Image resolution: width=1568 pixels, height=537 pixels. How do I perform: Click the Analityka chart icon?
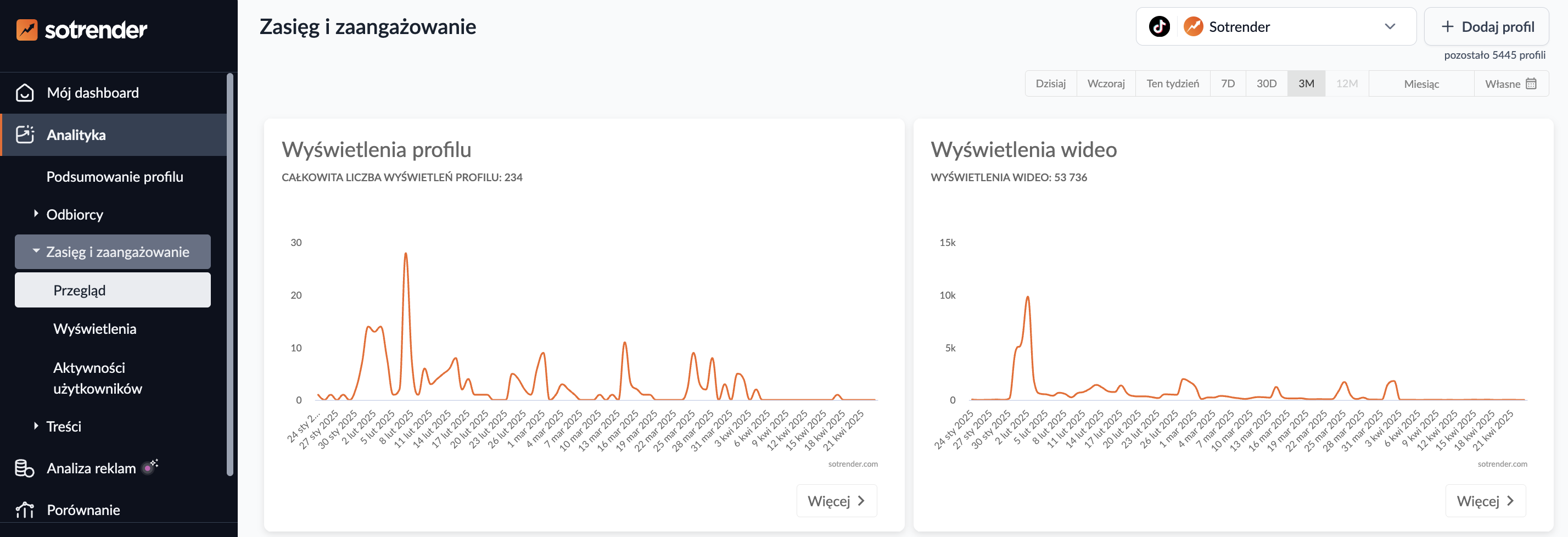pos(25,135)
